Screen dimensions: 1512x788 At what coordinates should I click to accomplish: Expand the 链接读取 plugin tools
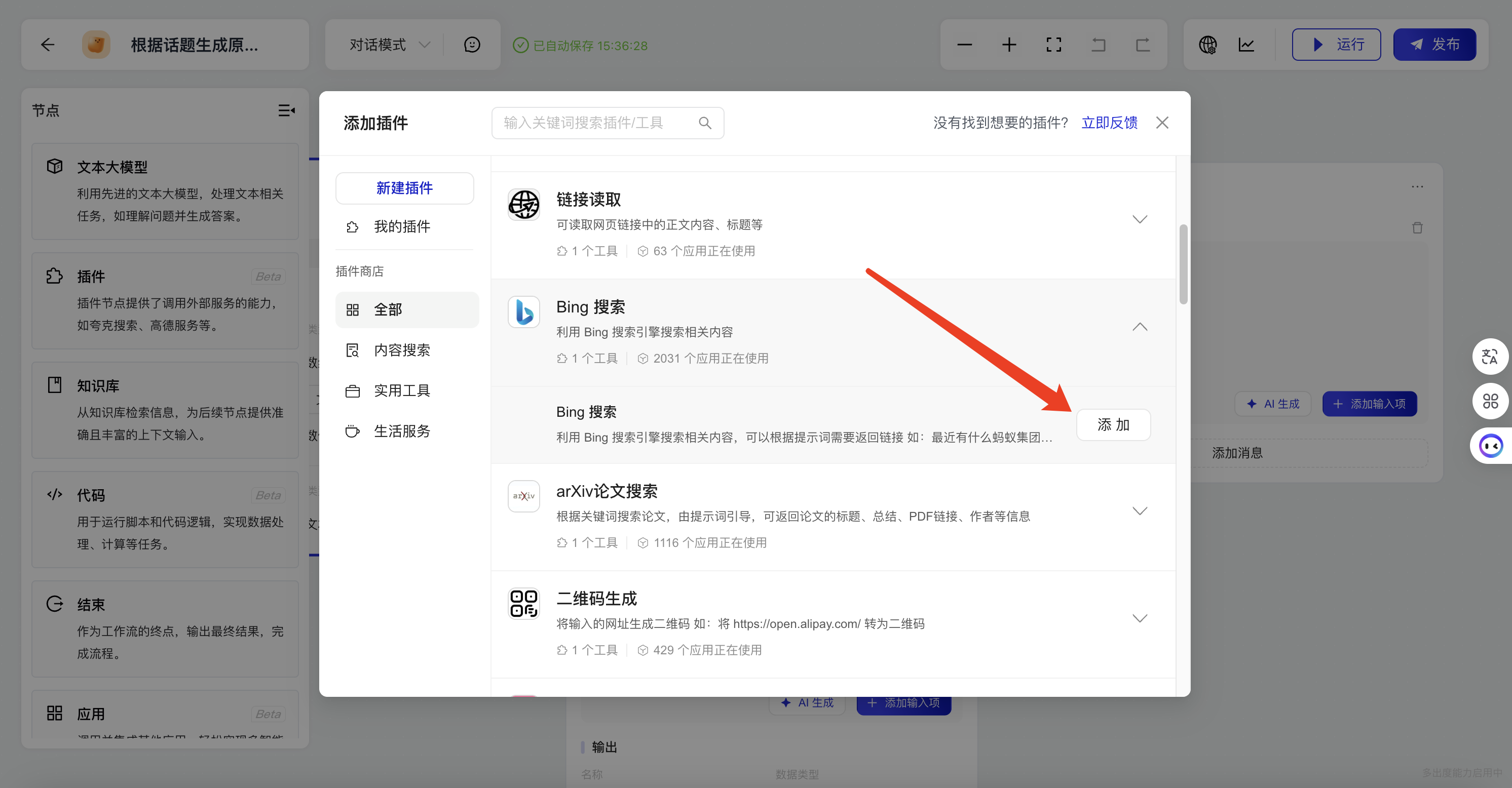(1139, 219)
